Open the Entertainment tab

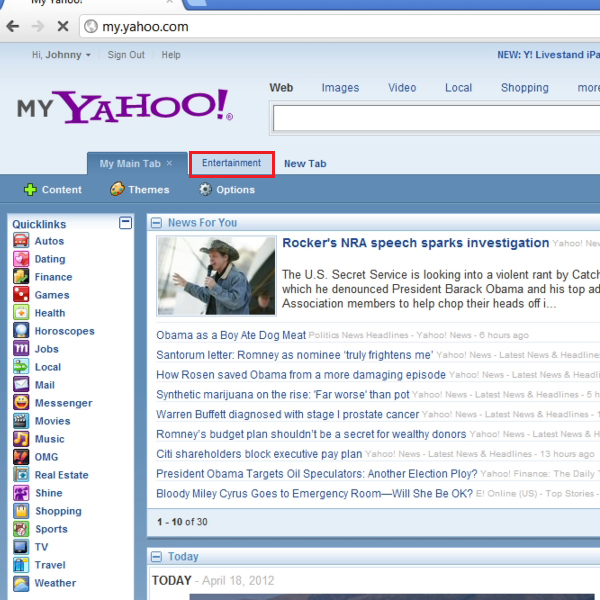click(232, 163)
